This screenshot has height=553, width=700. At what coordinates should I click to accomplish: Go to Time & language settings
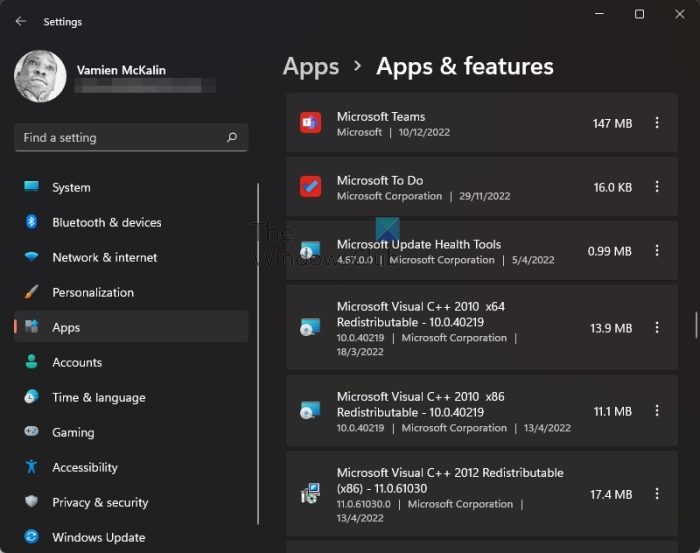coord(98,397)
